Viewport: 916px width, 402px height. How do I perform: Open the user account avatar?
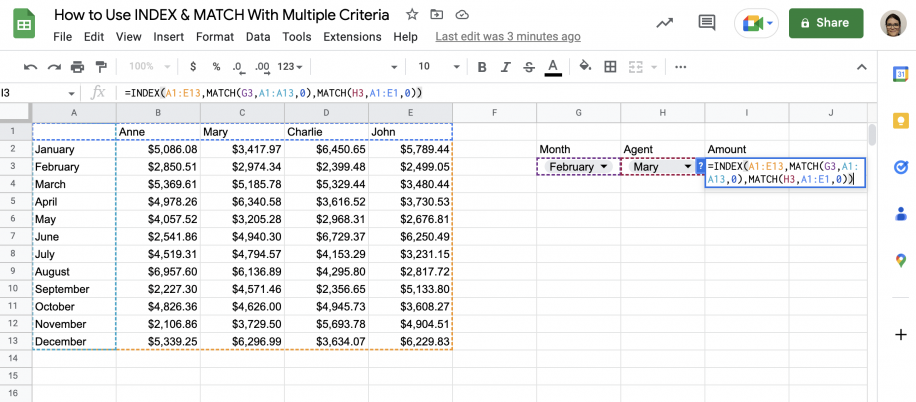tap(893, 23)
